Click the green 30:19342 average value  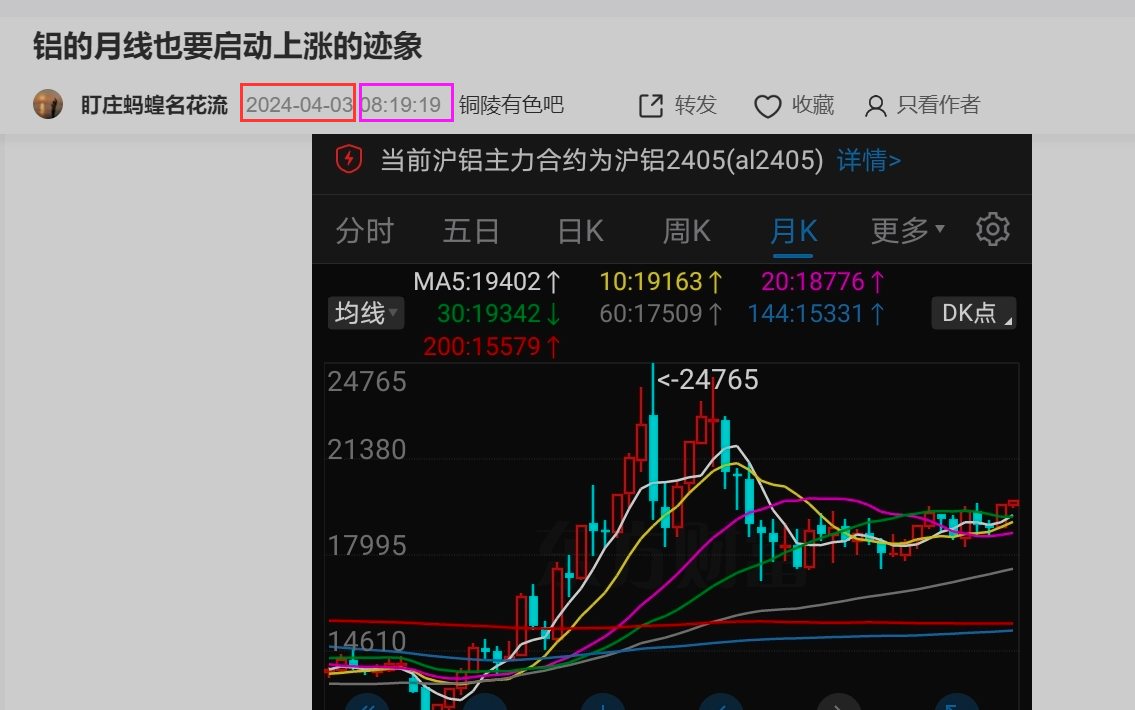tap(499, 313)
